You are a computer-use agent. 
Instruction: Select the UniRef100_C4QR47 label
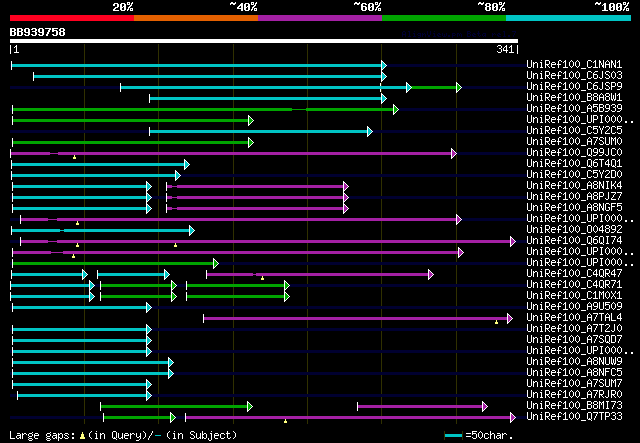coord(574,273)
